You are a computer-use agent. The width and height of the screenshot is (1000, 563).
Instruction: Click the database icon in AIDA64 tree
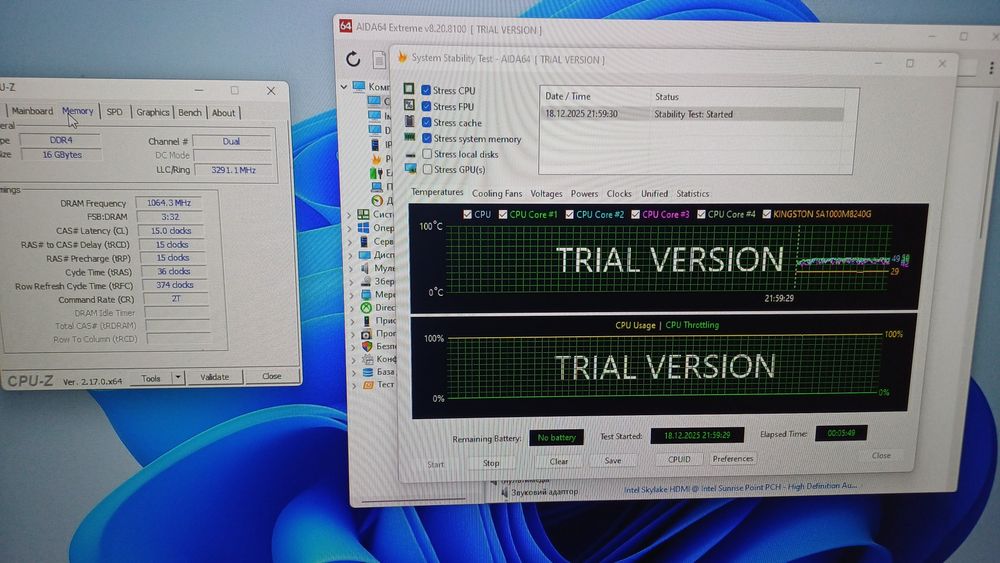pyautogui.click(x=368, y=372)
